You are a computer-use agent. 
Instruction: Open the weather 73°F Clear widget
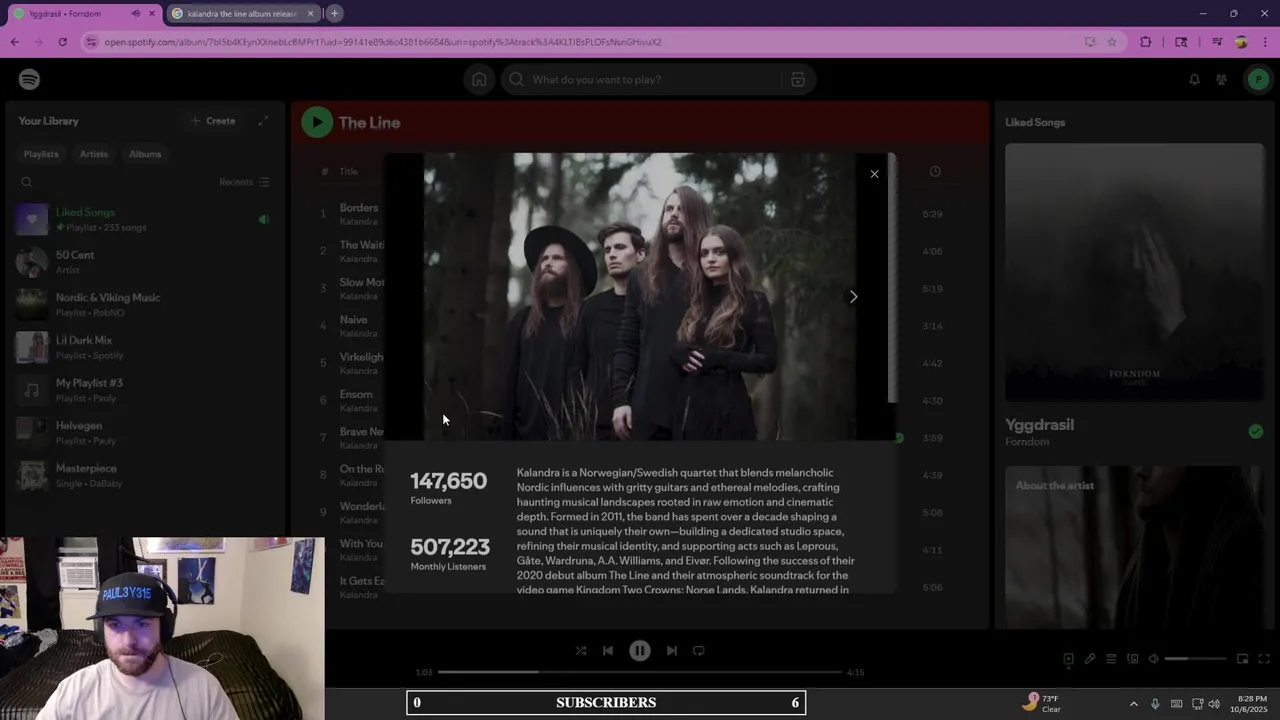(1042, 703)
